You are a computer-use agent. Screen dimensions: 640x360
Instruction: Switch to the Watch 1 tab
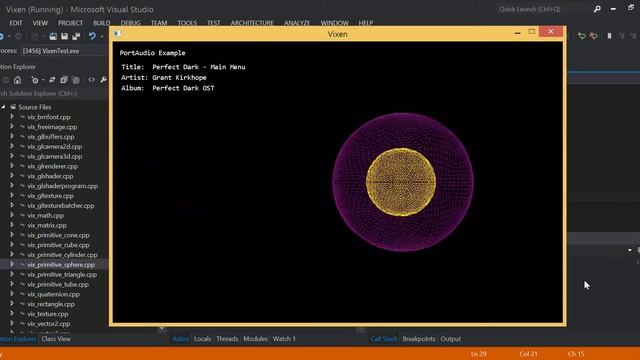(284, 339)
